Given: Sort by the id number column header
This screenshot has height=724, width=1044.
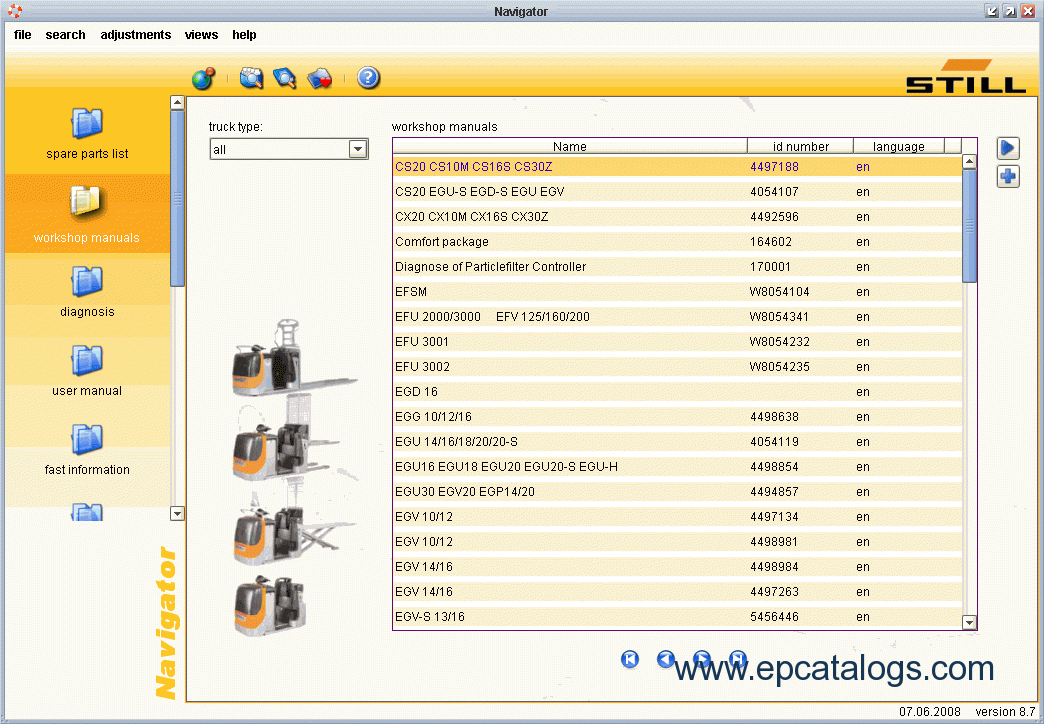Looking at the screenshot, I should pos(800,147).
